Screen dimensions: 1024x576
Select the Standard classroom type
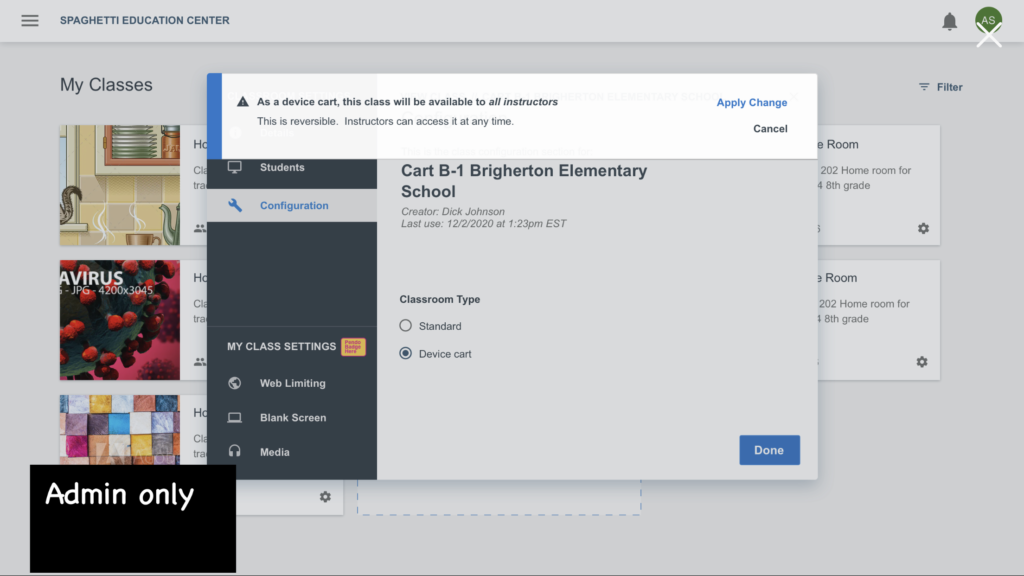coord(406,326)
